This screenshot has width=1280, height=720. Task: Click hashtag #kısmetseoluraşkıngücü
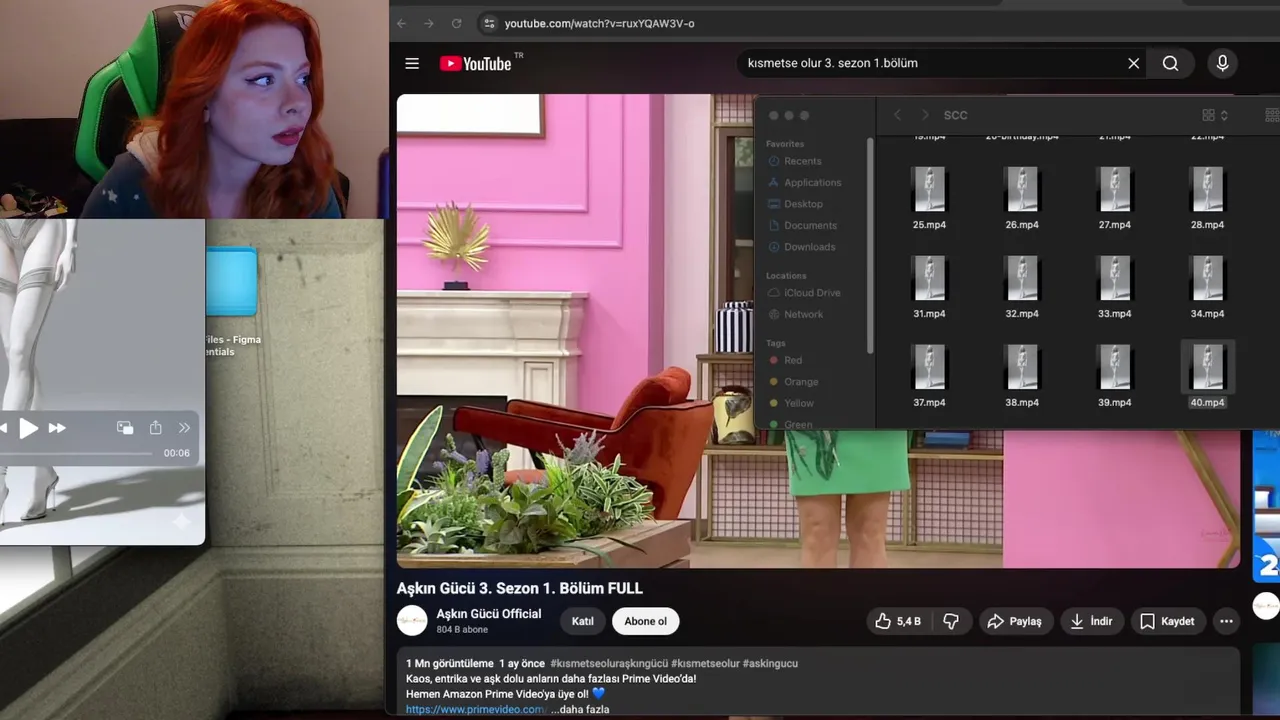(x=609, y=663)
